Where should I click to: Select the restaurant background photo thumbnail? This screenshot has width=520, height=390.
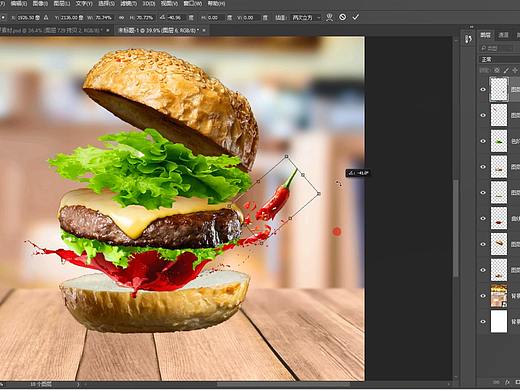pyautogui.click(x=499, y=296)
